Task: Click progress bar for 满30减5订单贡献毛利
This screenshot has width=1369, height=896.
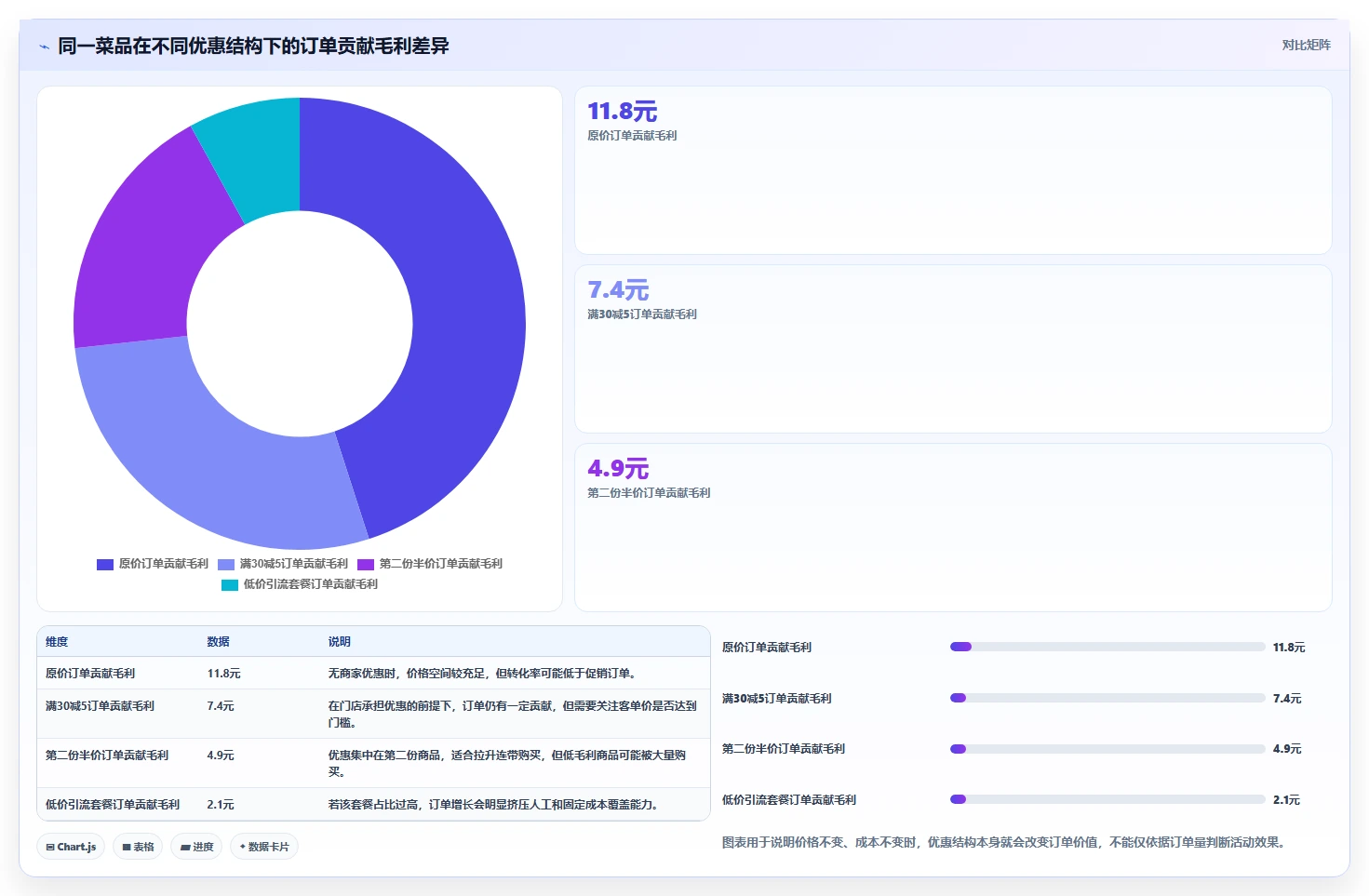Action: (x=1107, y=698)
